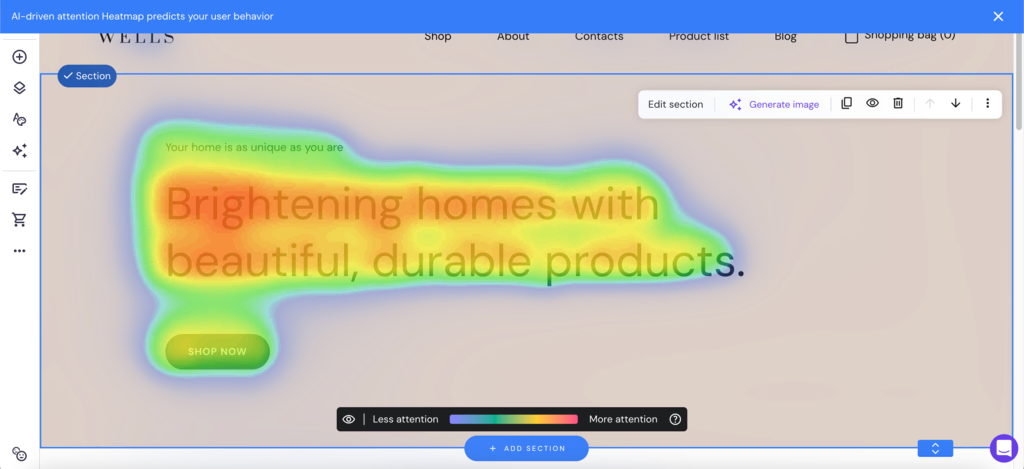The image size is (1024, 469).
Task: Click Edit section button
Action: point(675,105)
